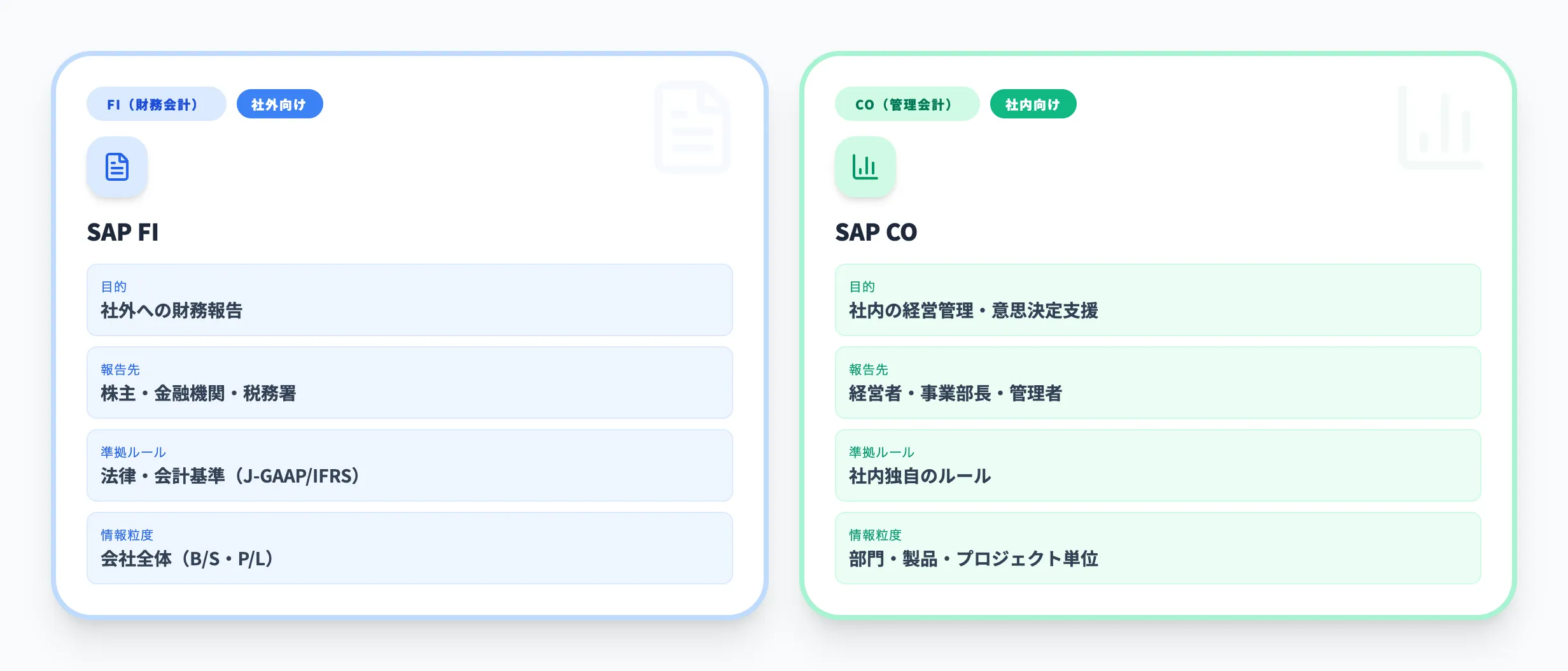The height and width of the screenshot is (671, 1568).
Task: Toggle the 社内向け badge on the CO card
Action: coord(1033,103)
